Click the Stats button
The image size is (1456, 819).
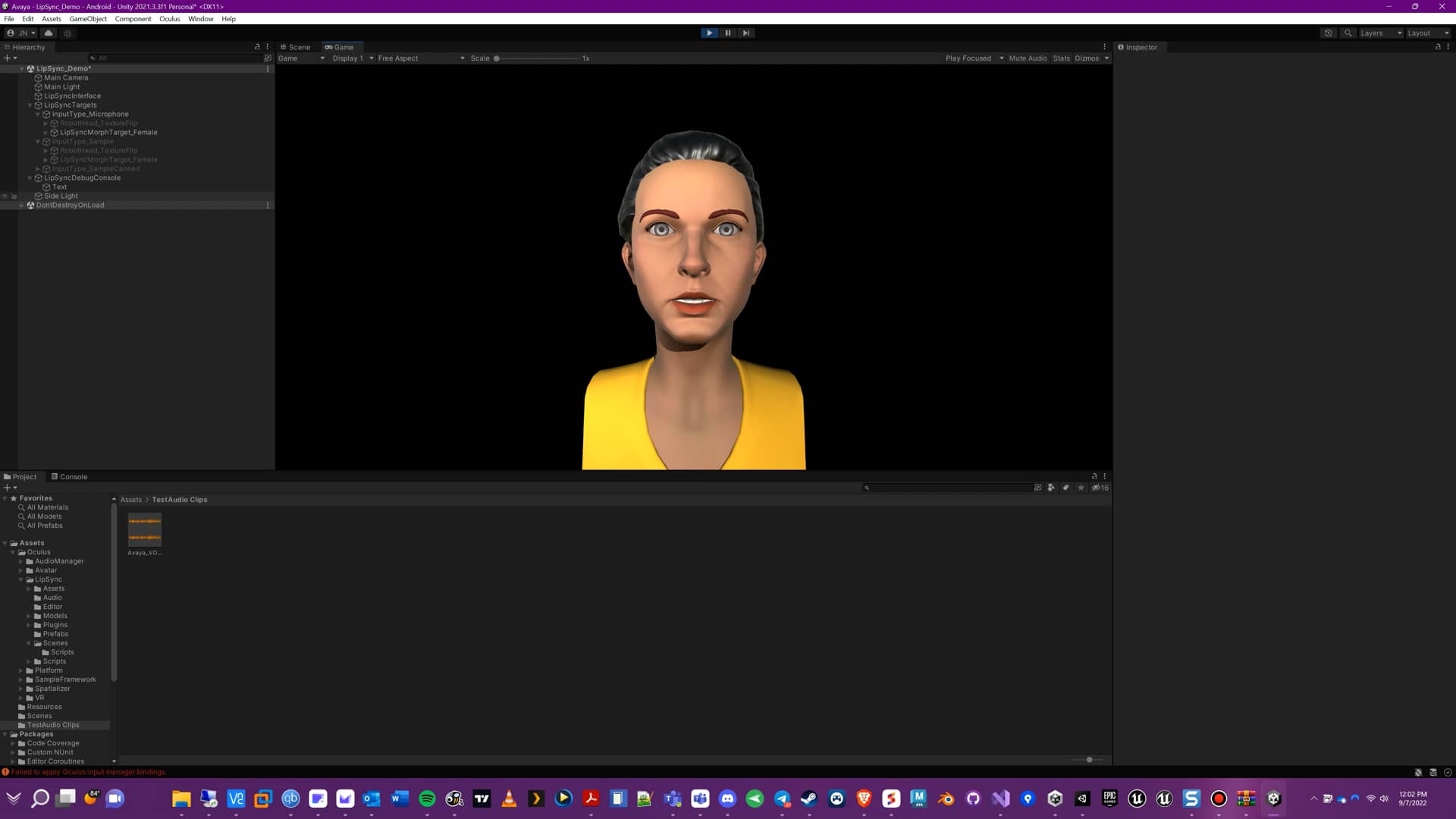click(x=1061, y=58)
